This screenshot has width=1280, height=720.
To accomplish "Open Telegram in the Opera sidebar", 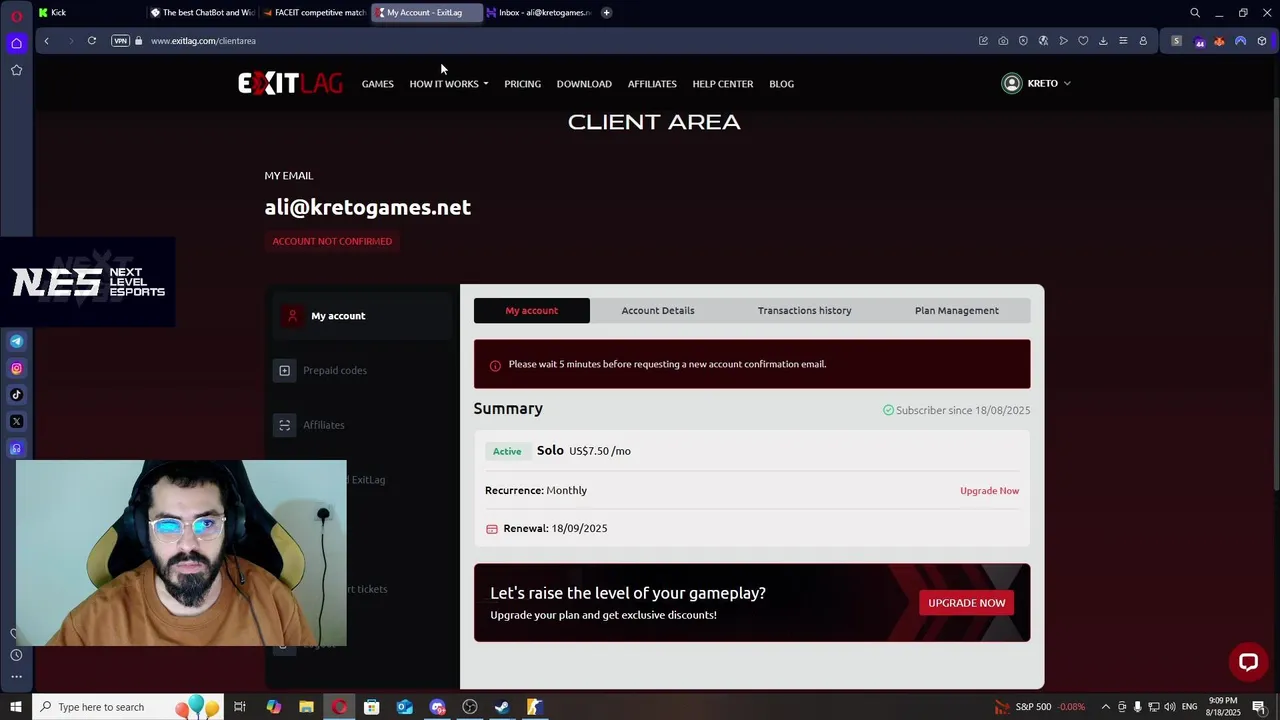I will point(16,342).
